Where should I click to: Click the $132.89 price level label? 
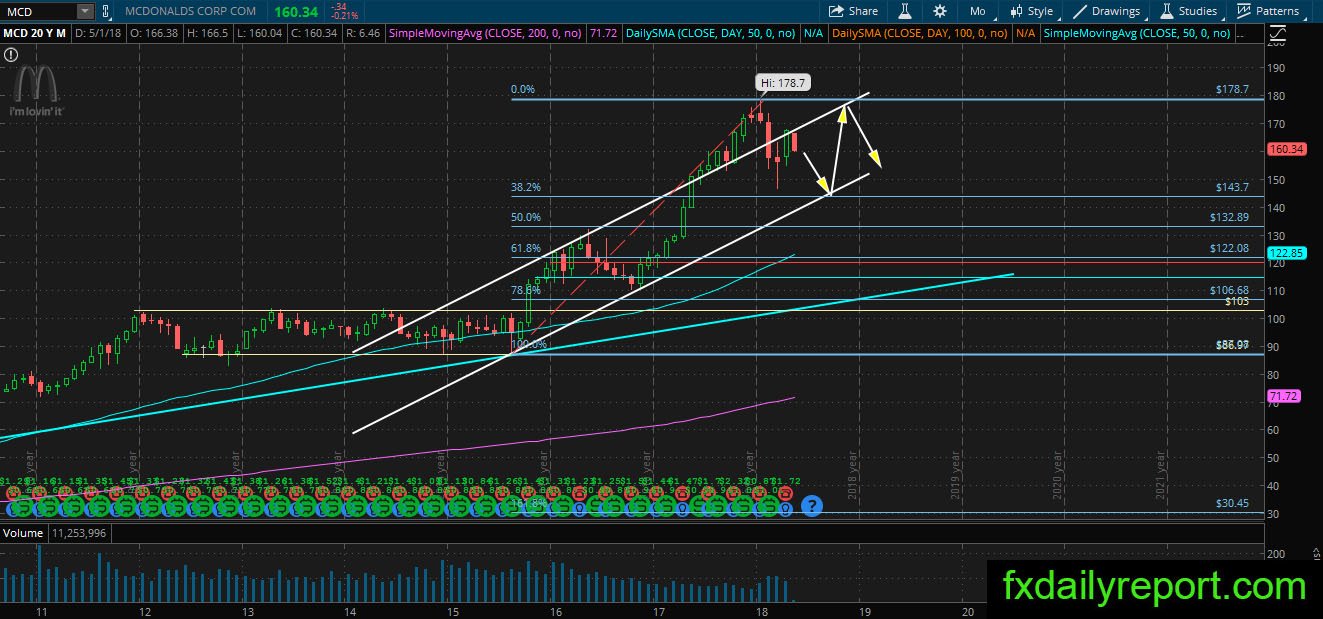(x=1229, y=217)
